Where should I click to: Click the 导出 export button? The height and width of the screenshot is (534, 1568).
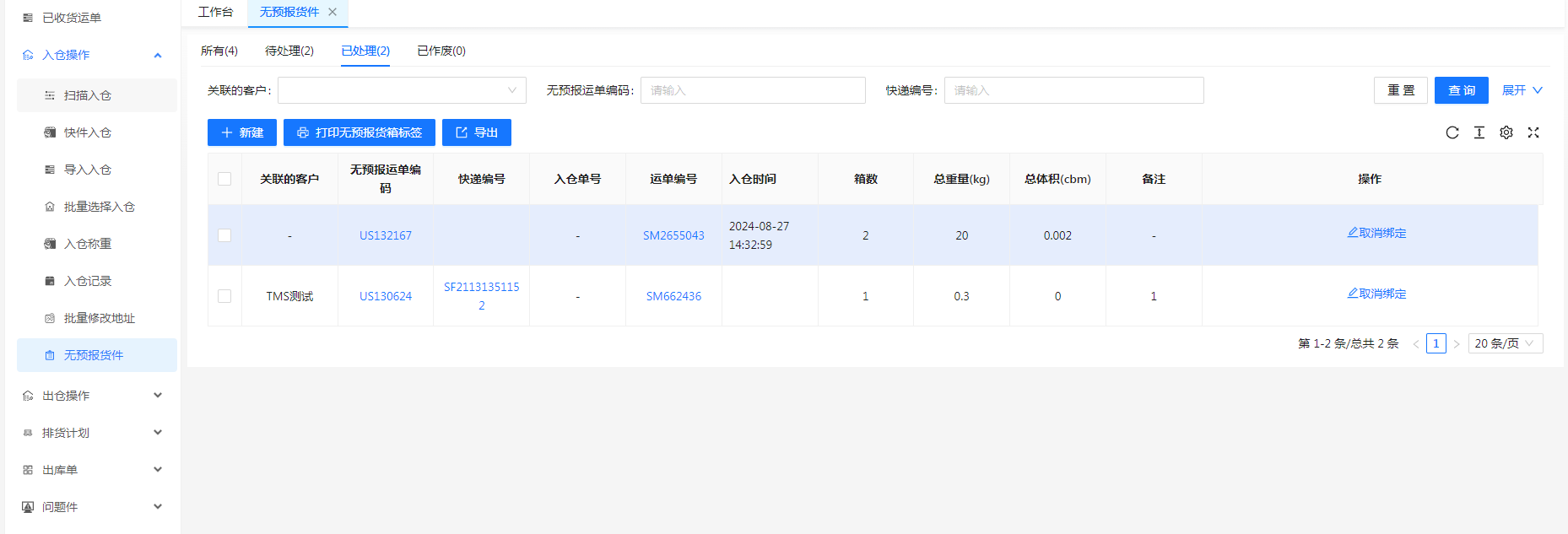pyautogui.click(x=476, y=132)
